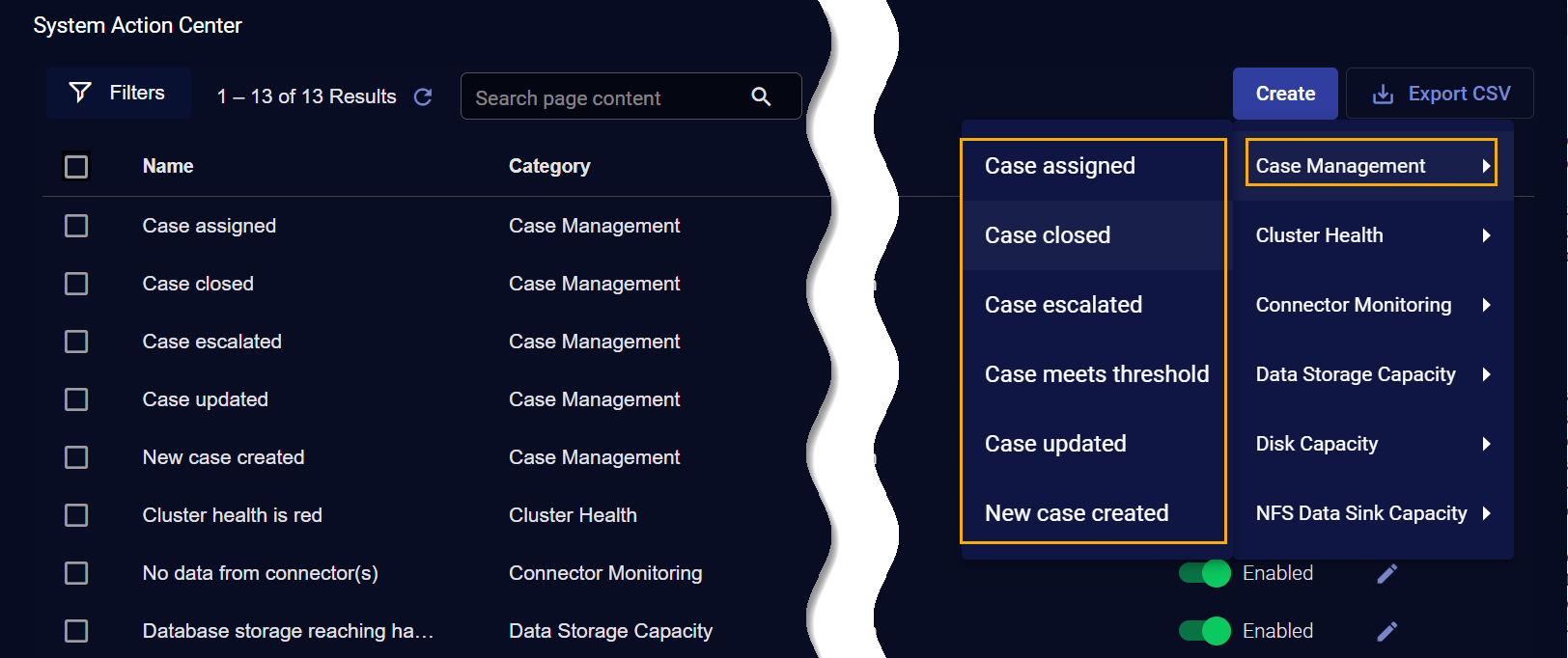This screenshot has height=658, width=1568.
Task: Select the Cluster health is red checkbox
Action: tap(76, 515)
